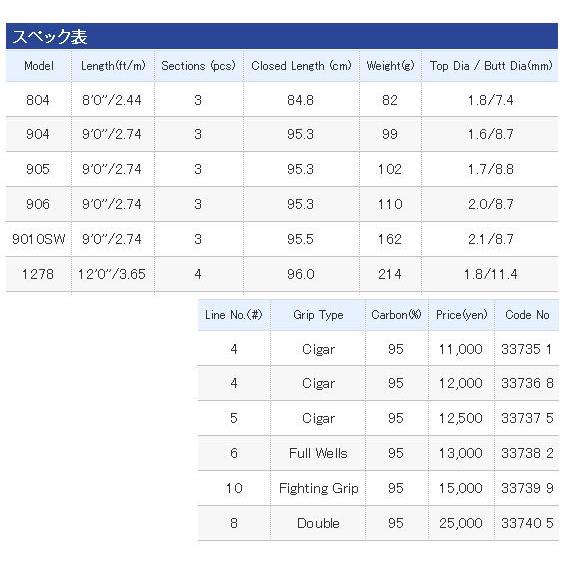Viewport: 568px width, 568px height.
Task: Click the スペック表 blue header bar
Action: point(282,36)
